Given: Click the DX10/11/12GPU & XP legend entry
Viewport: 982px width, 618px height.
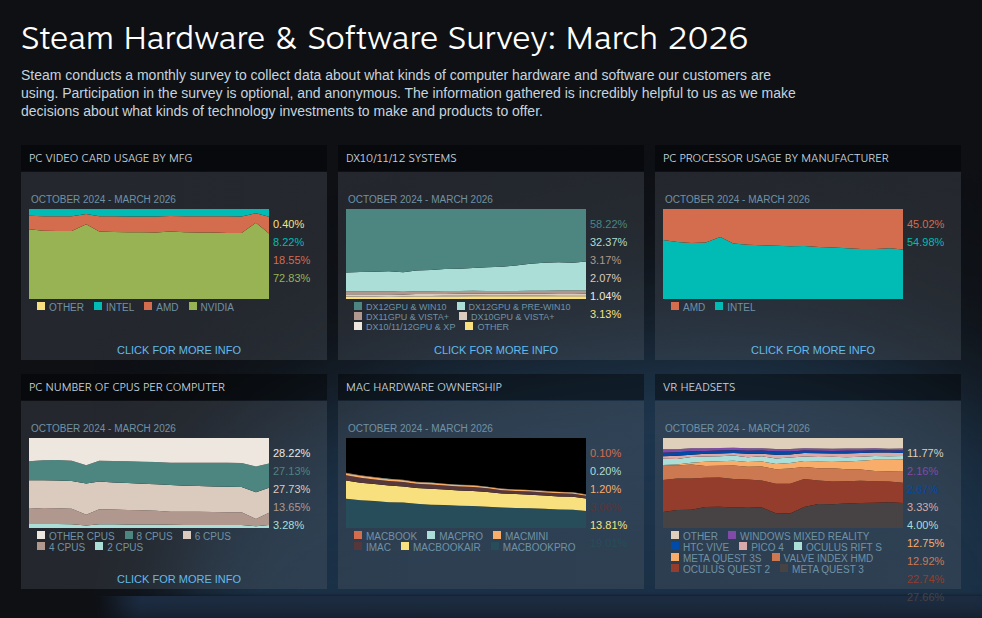Looking at the screenshot, I should point(405,327).
